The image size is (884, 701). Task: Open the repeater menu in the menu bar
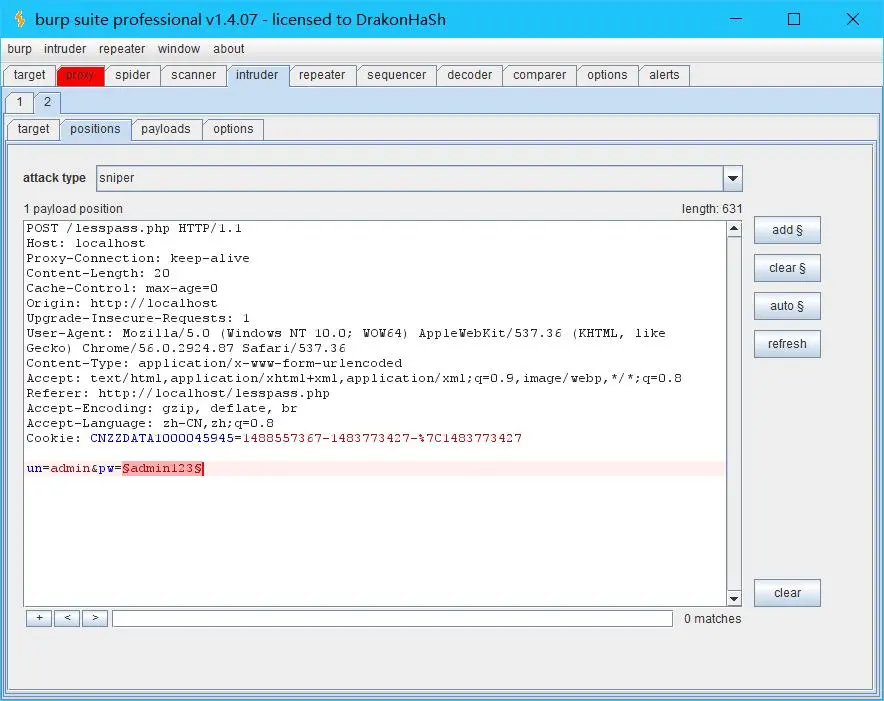[x=122, y=49]
